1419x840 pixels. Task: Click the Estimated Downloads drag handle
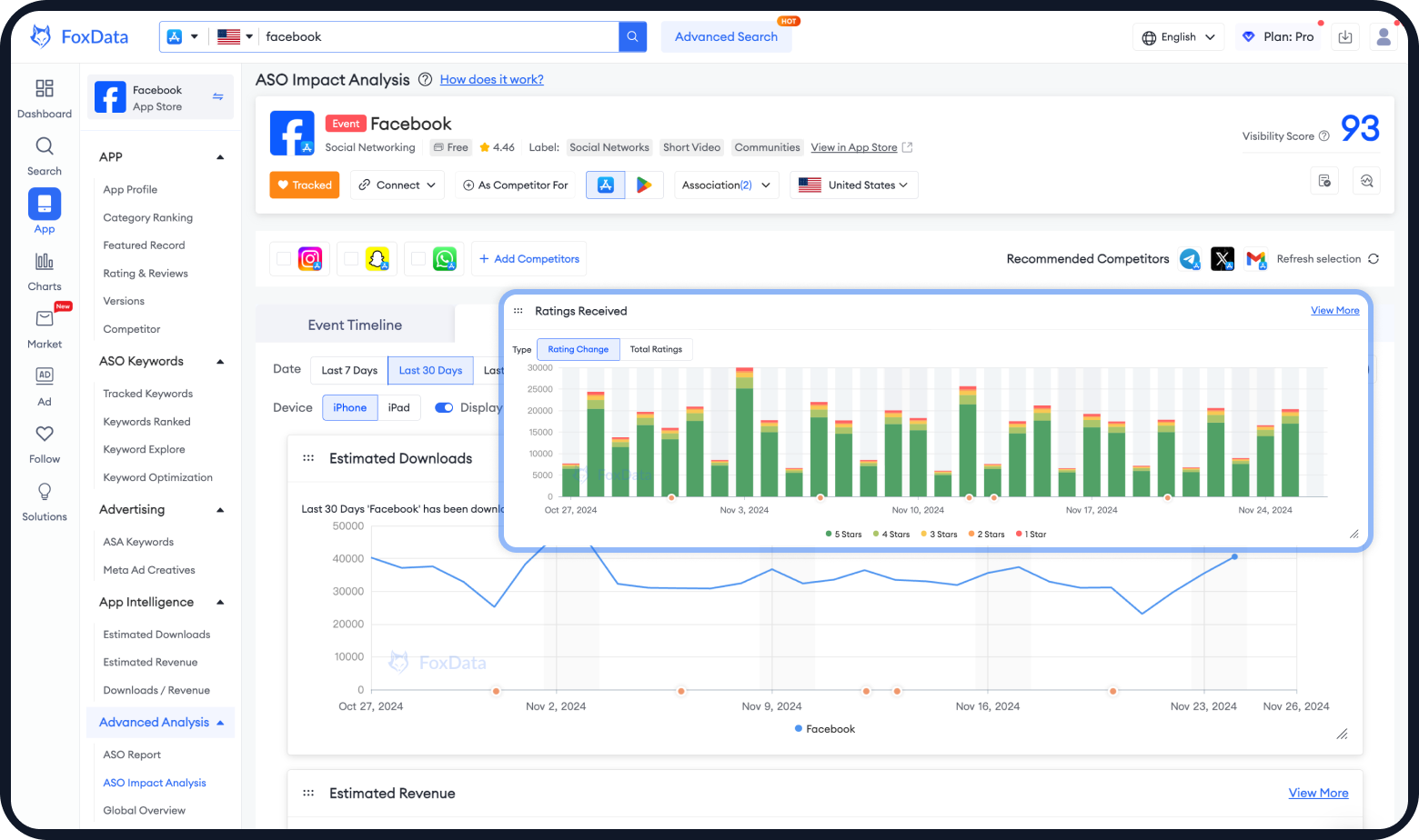(x=308, y=458)
